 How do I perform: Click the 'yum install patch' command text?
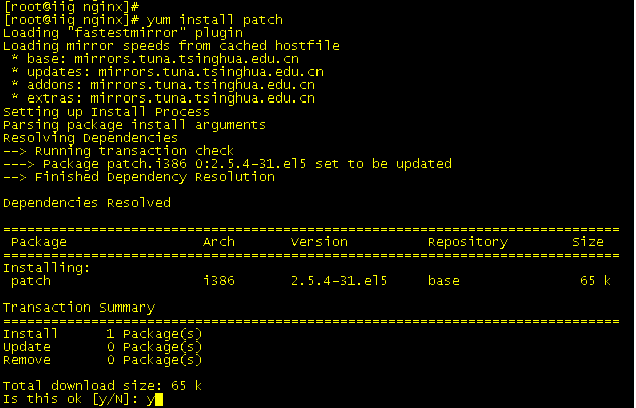214,20
